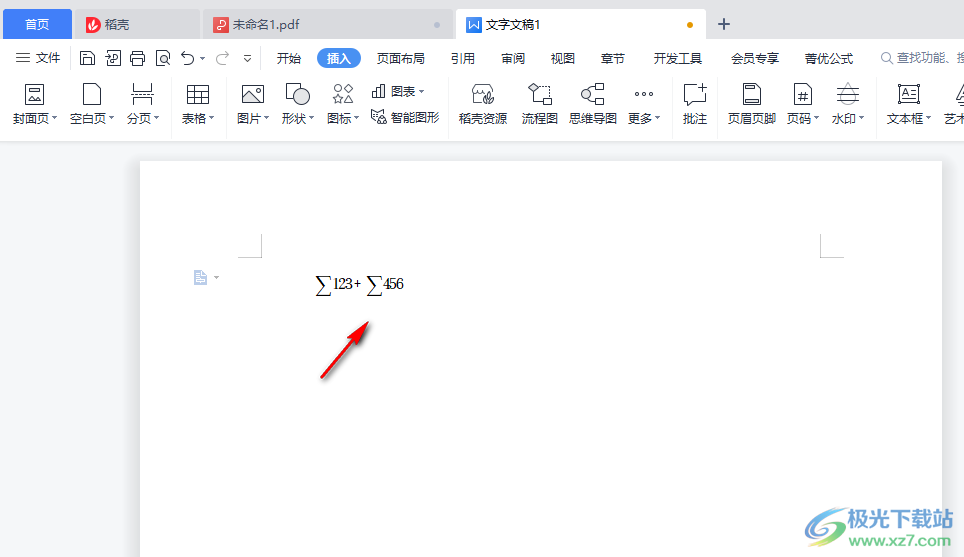Open the 开发工具 tab
The width and height of the screenshot is (964, 557).
tap(678, 58)
